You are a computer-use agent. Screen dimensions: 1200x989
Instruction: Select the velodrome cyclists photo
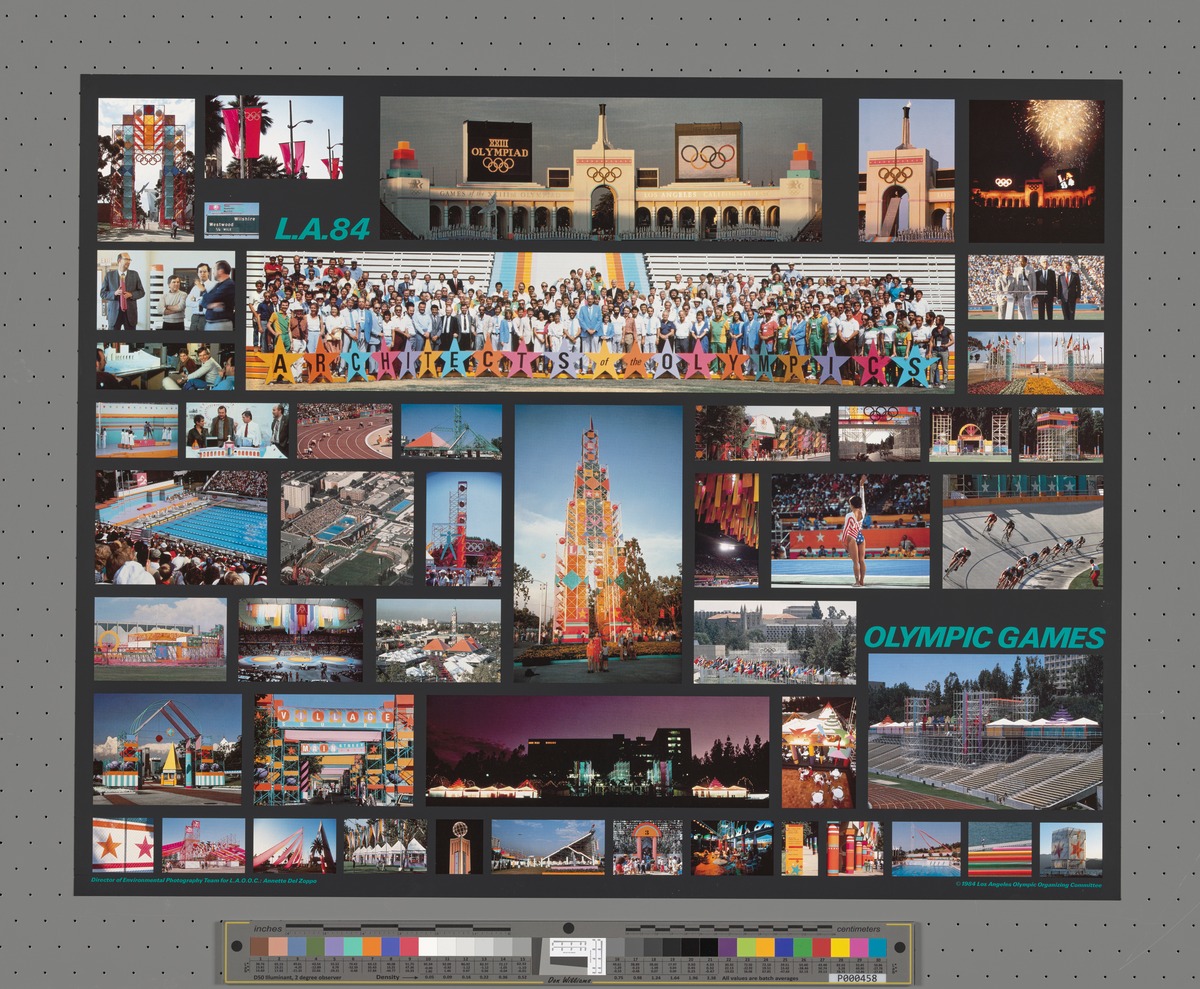pos(1023,530)
